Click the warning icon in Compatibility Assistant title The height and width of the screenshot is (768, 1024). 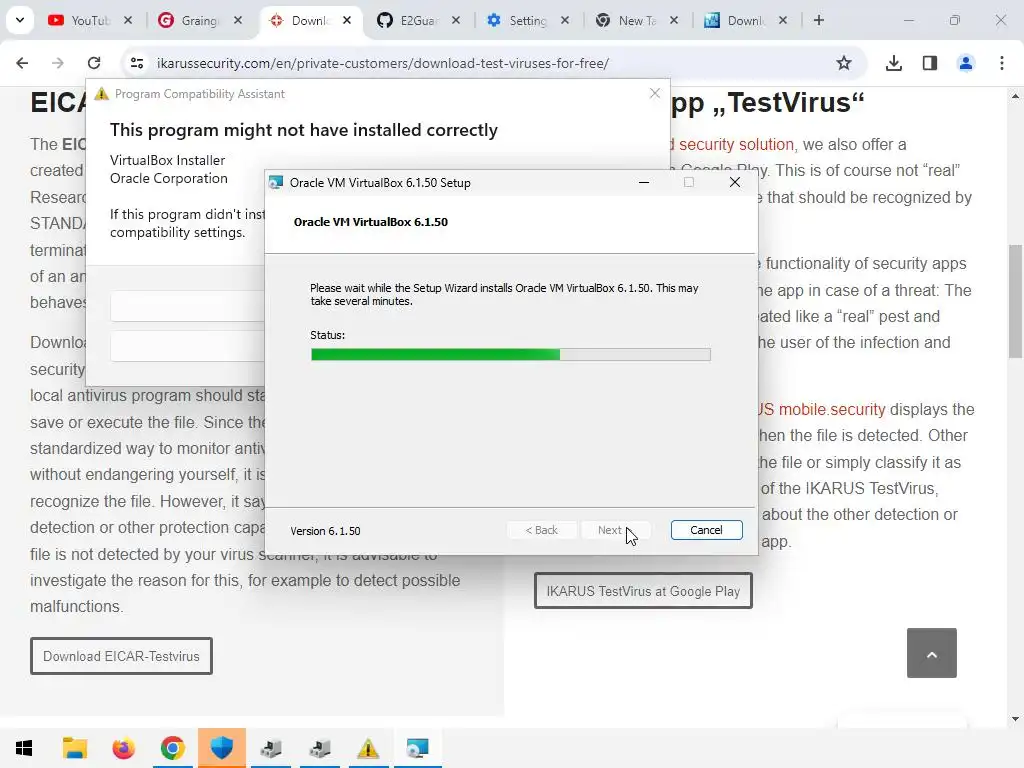[101, 93]
